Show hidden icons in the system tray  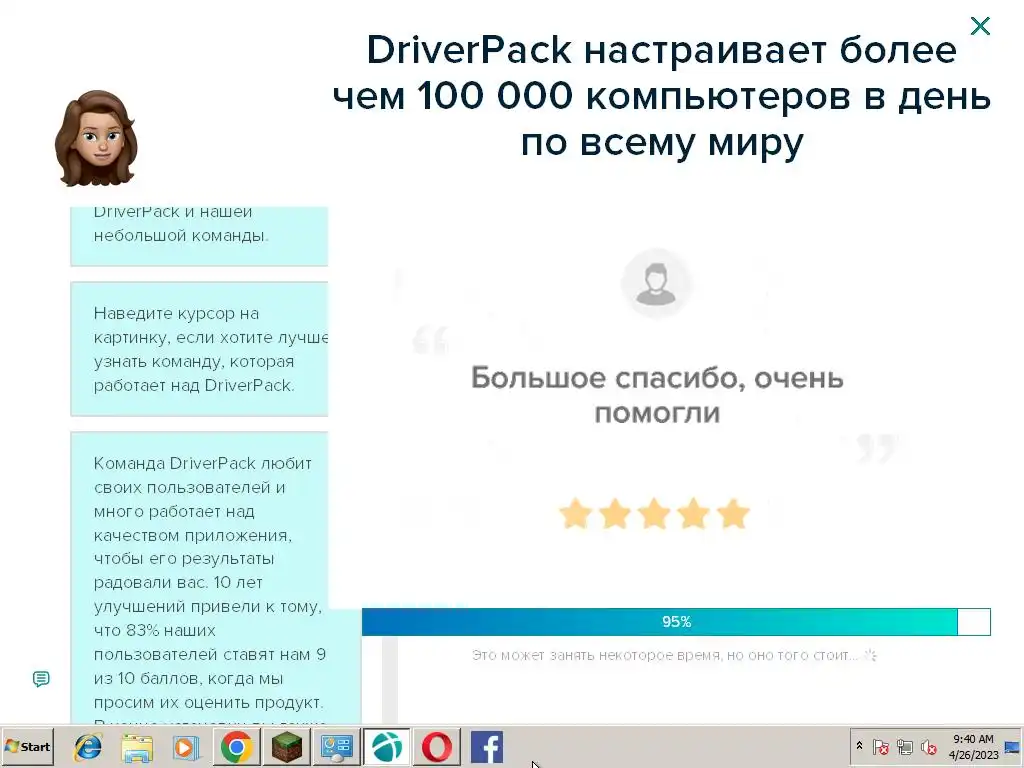tap(859, 746)
